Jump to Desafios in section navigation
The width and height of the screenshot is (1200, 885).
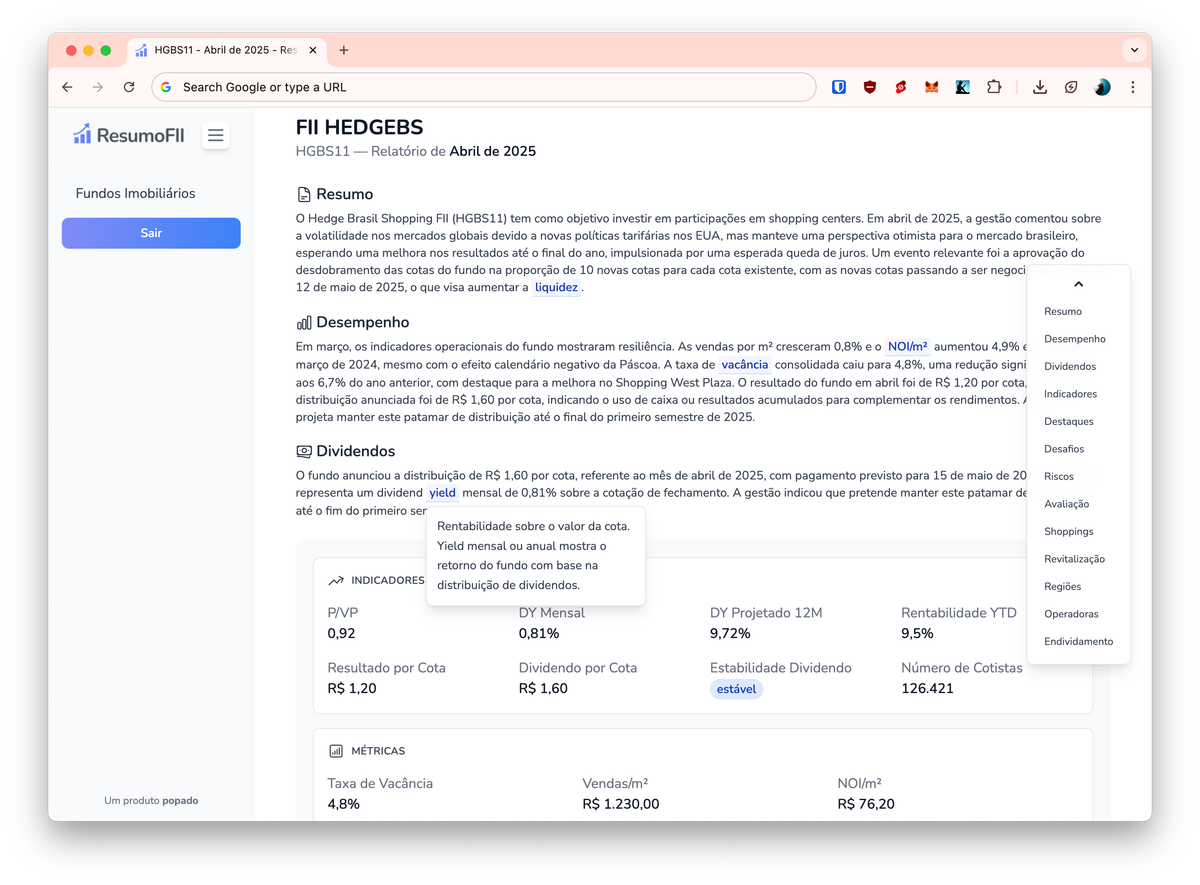coord(1064,449)
